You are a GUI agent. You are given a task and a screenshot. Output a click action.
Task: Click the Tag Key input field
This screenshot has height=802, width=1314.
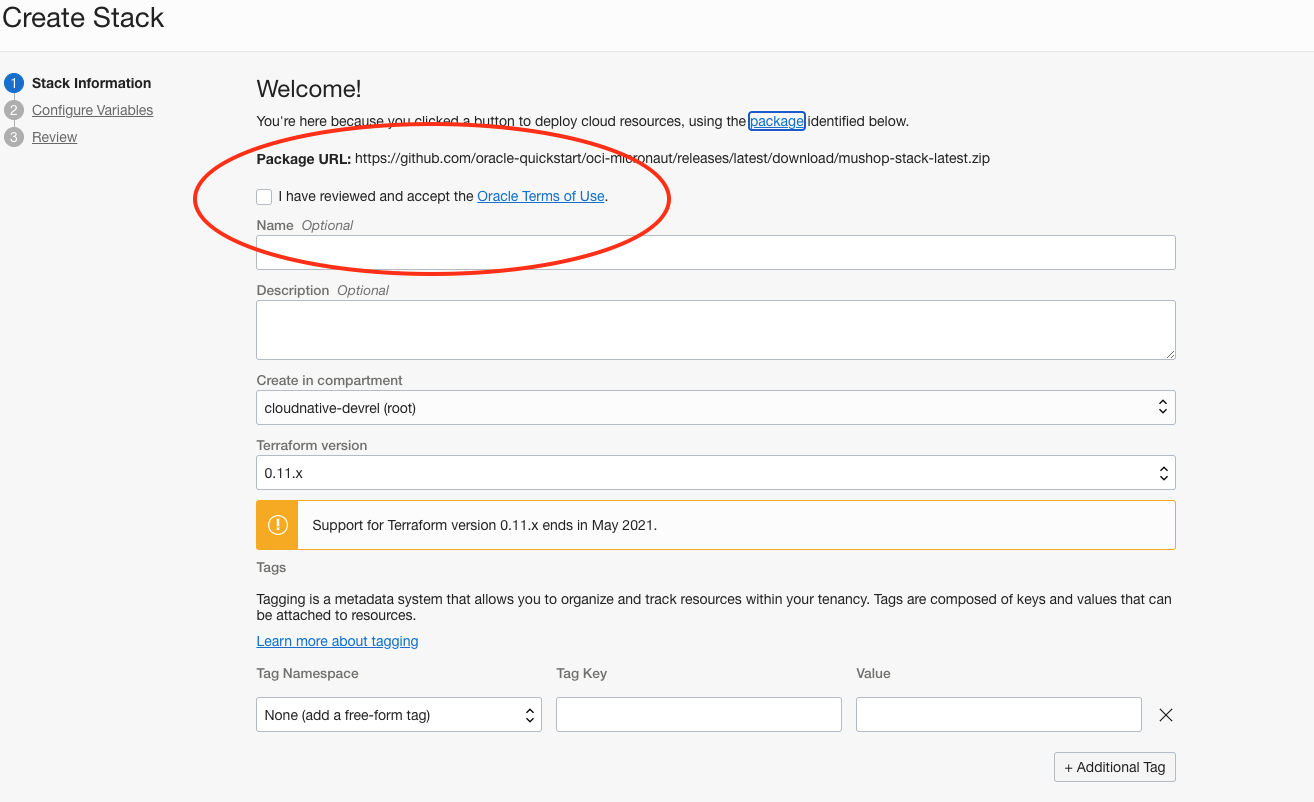pyautogui.click(x=699, y=715)
